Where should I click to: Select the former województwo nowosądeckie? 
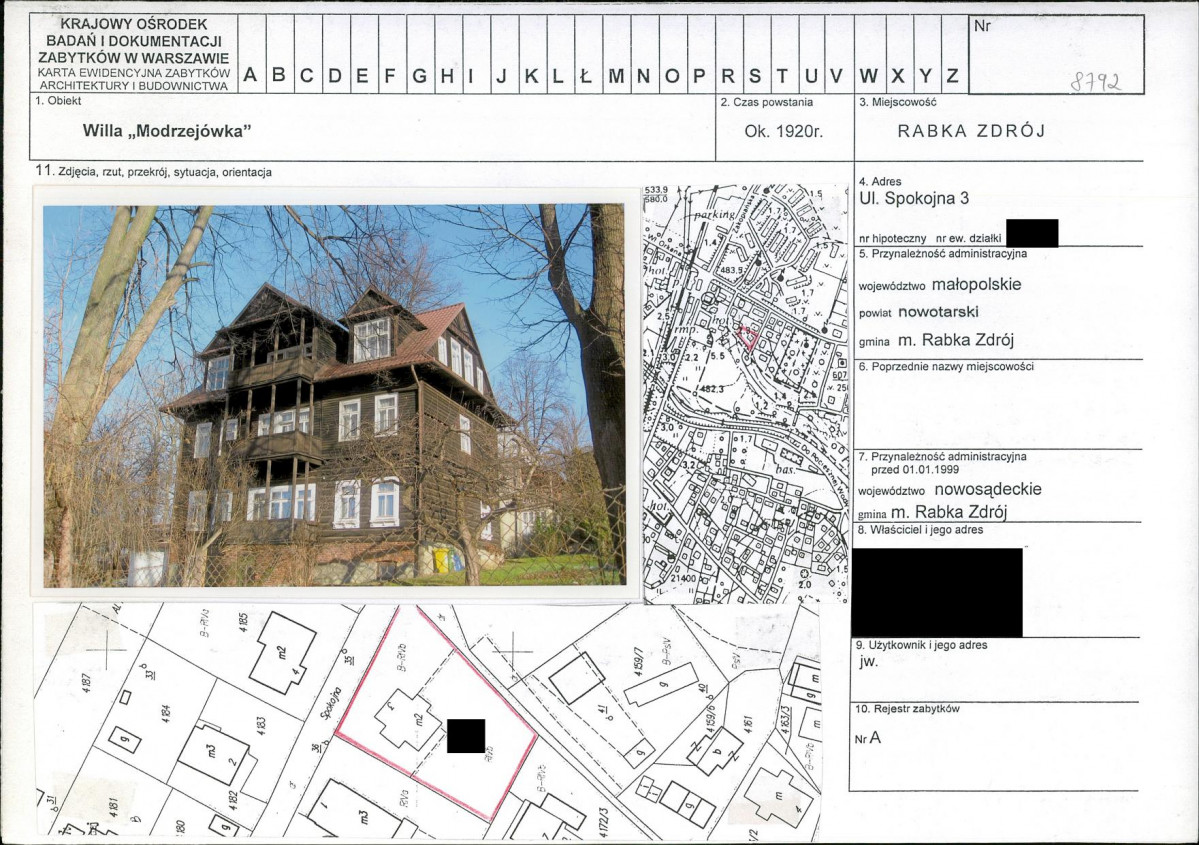tap(987, 489)
